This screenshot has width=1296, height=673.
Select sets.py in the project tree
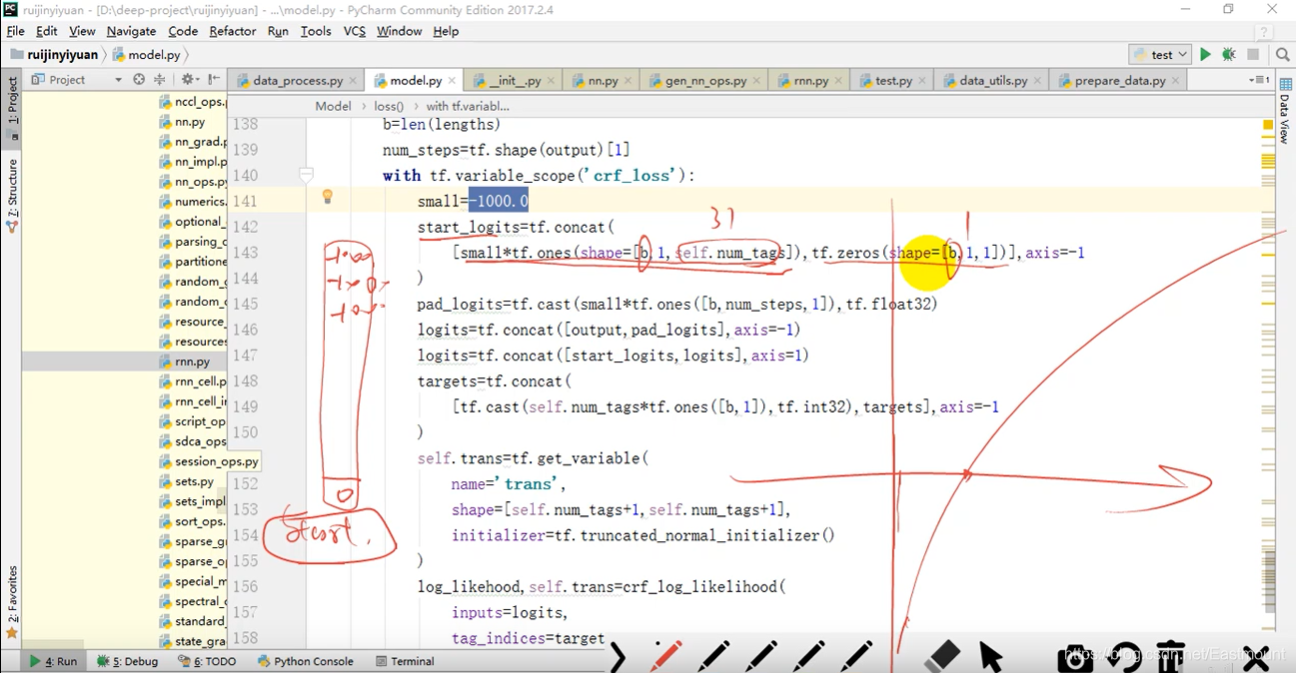194,481
